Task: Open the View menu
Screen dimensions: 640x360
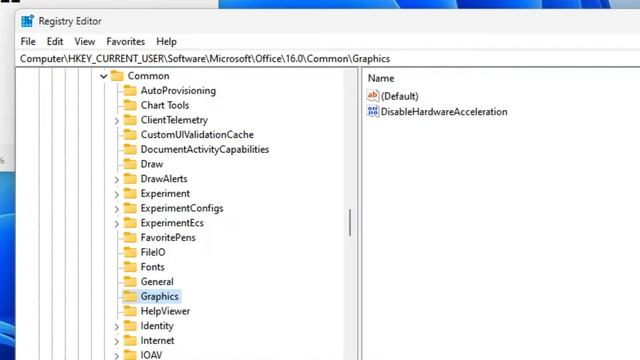Action: [x=84, y=42]
